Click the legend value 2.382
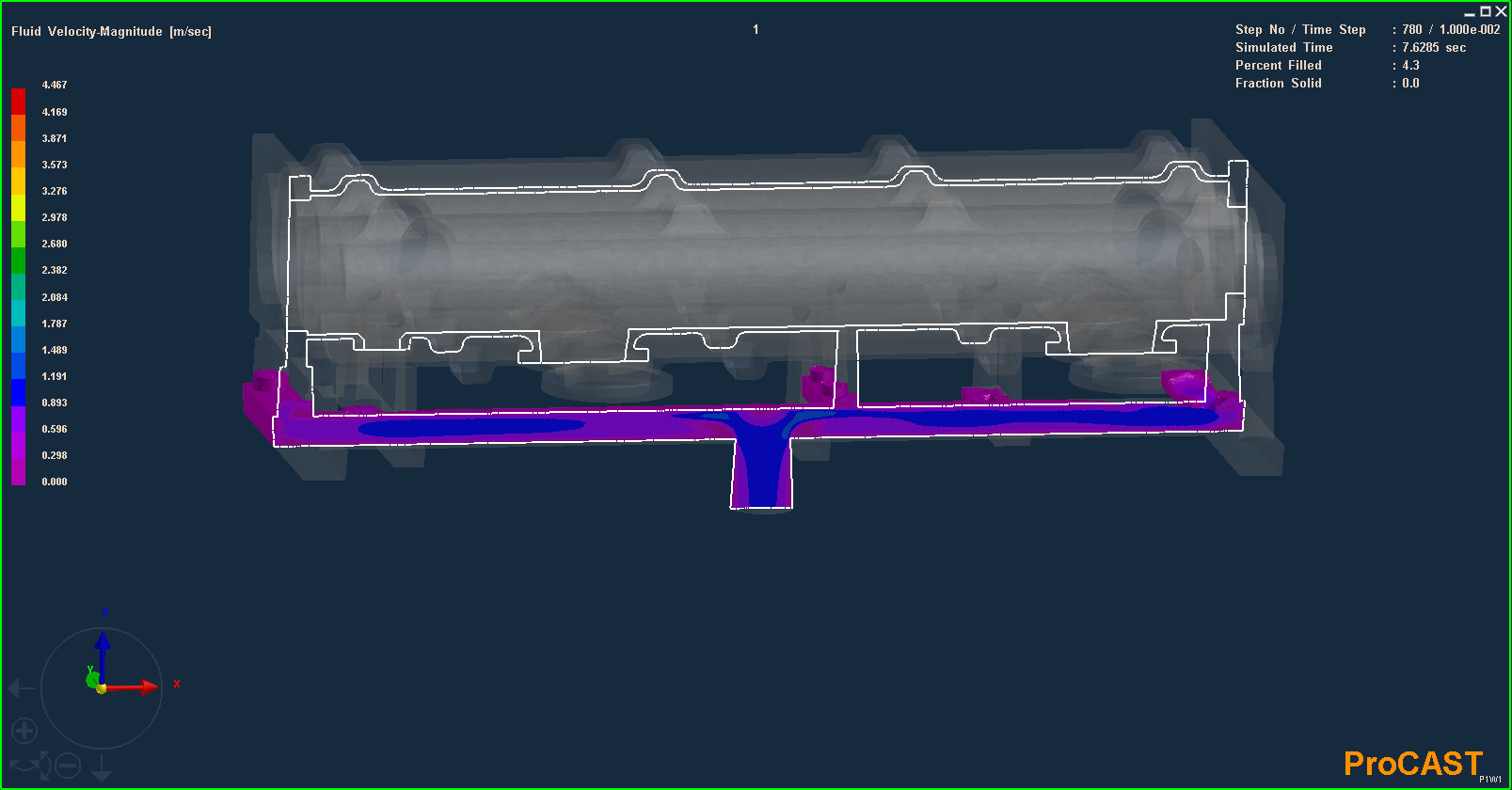The height and width of the screenshot is (790, 1512). pyautogui.click(x=55, y=270)
